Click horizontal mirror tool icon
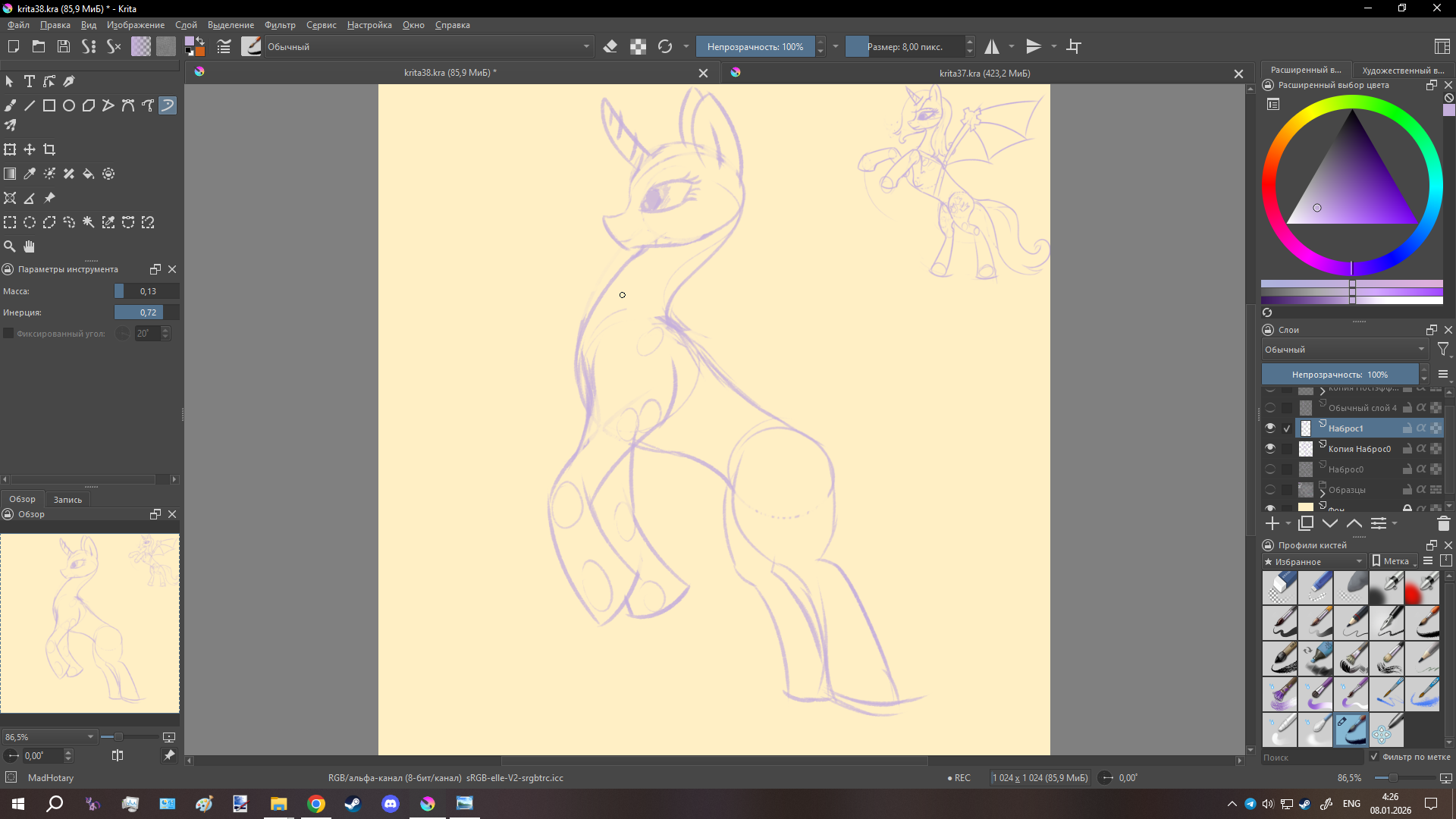The width and height of the screenshot is (1456, 819). coord(992,47)
